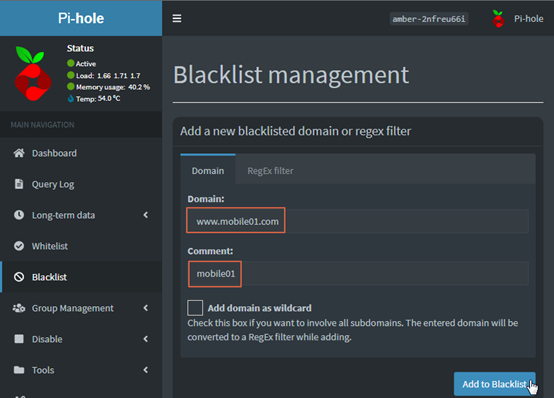Switch to the RegEx filter tab
This screenshot has height=398, width=554.
click(x=270, y=171)
